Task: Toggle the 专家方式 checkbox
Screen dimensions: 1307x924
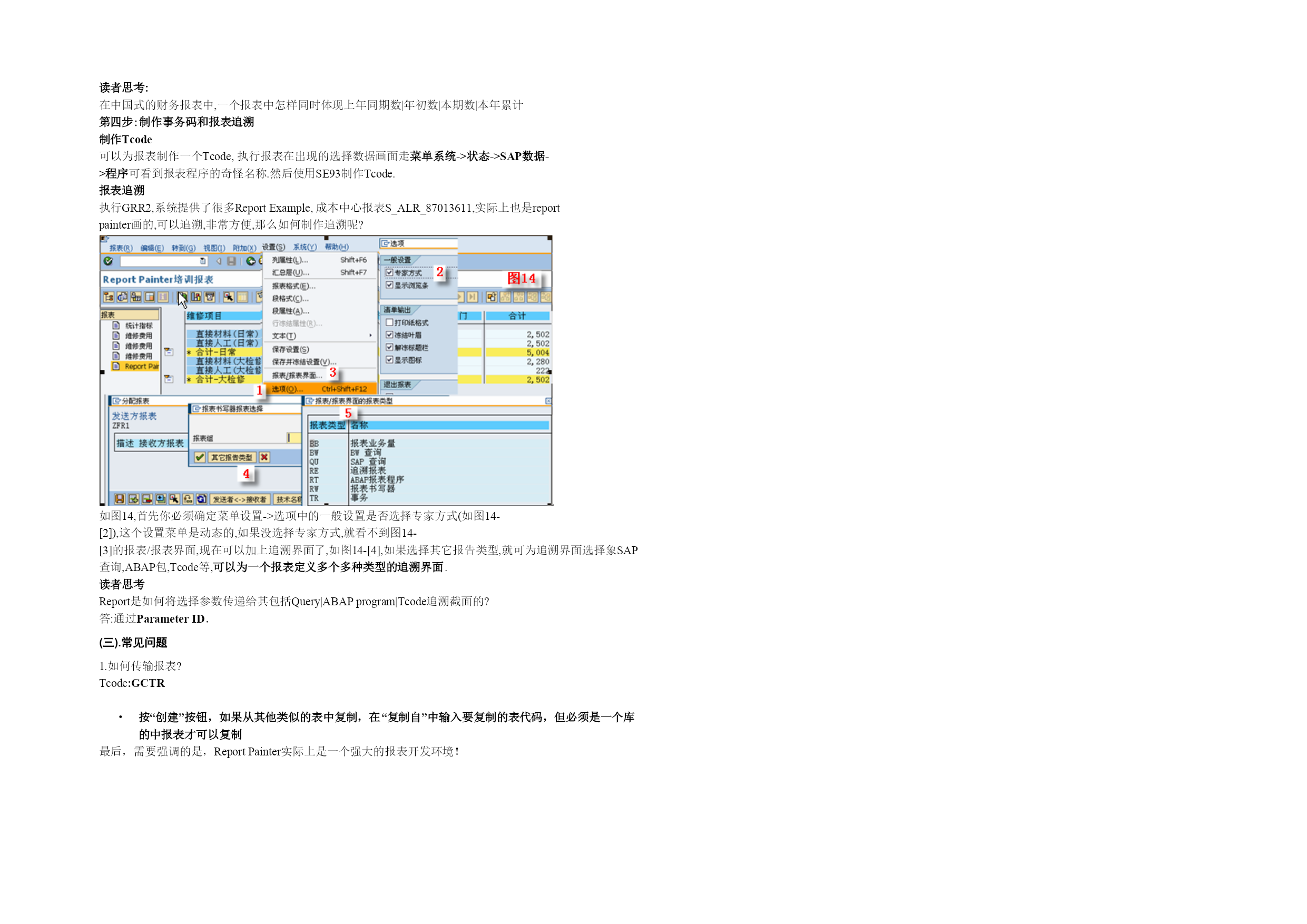Action: point(389,273)
